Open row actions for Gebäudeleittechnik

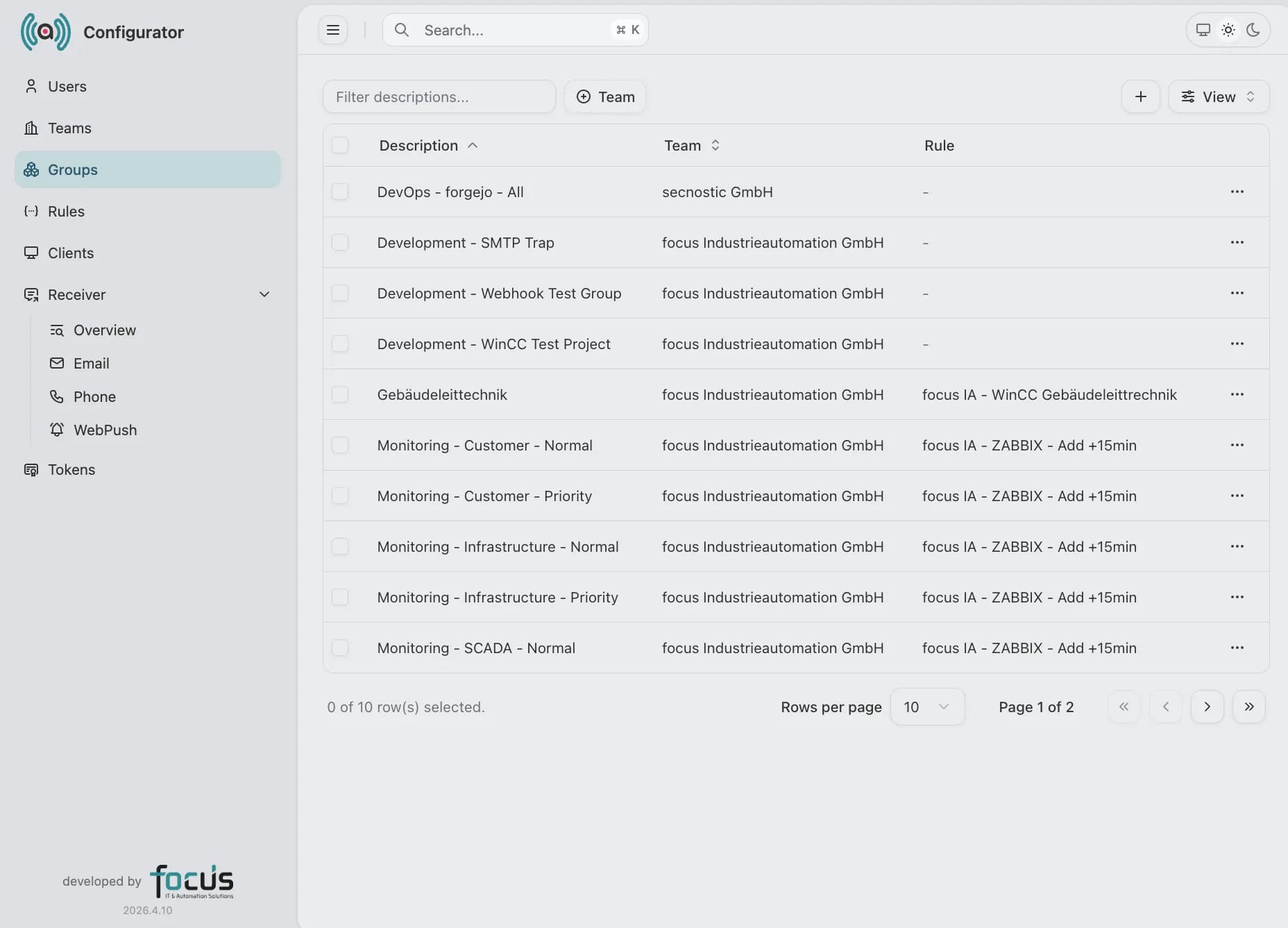tap(1237, 394)
